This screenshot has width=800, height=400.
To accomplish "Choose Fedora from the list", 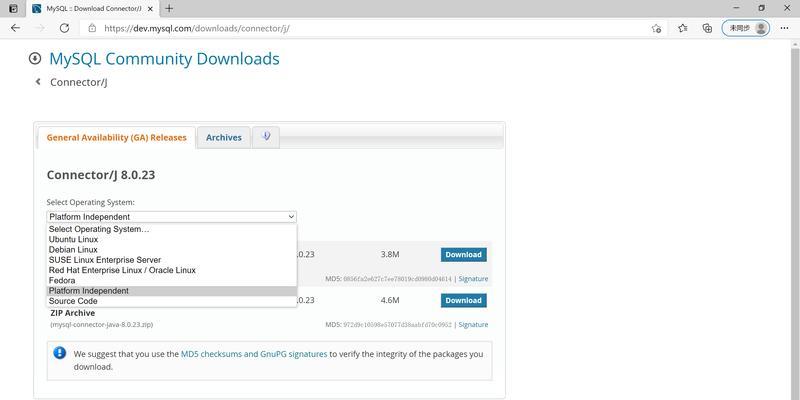I will (x=171, y=280).
